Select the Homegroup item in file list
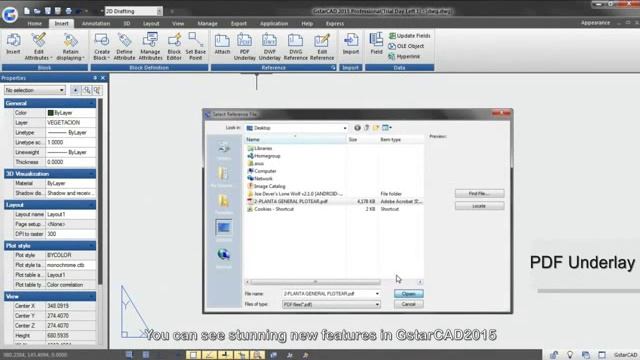The width and height of the screenshot is (640, 360). click(x=264, y=156)
